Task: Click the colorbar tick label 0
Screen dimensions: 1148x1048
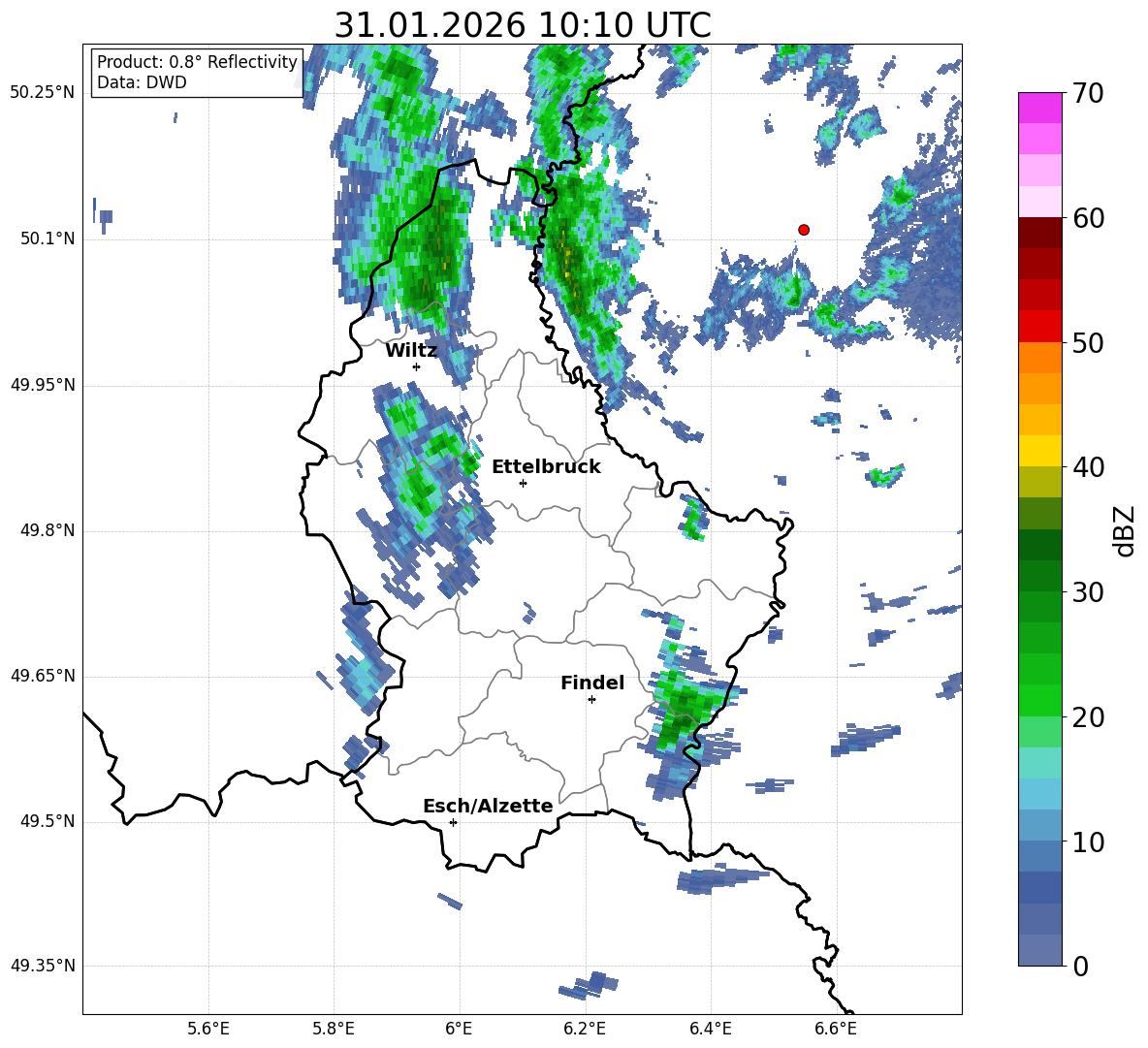Action: click(x=1079, y=967)
